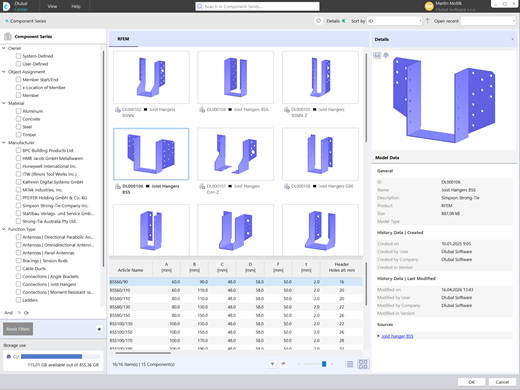Screen dimensions: 520x390
Task: Open the Help menu
Action: (76, 6)
